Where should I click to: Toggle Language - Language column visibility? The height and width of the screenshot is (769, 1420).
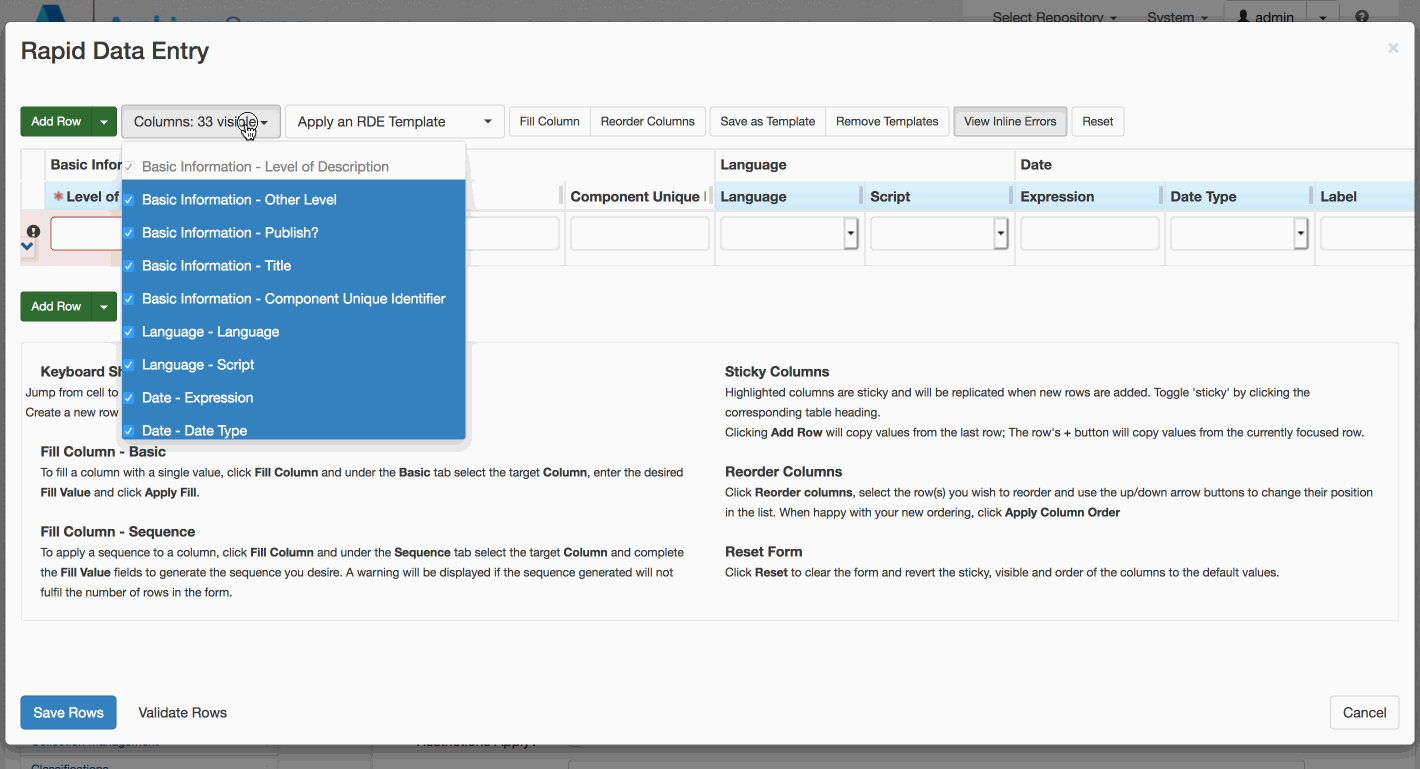(293, 331)
